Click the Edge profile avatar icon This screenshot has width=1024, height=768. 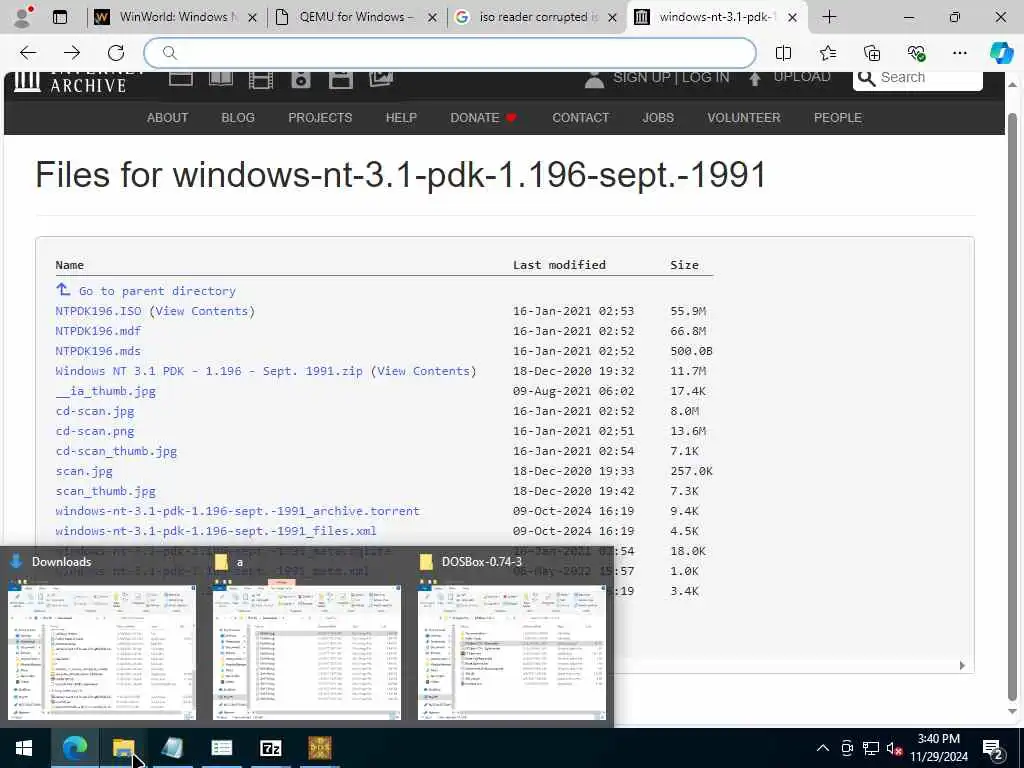[24, 17]
